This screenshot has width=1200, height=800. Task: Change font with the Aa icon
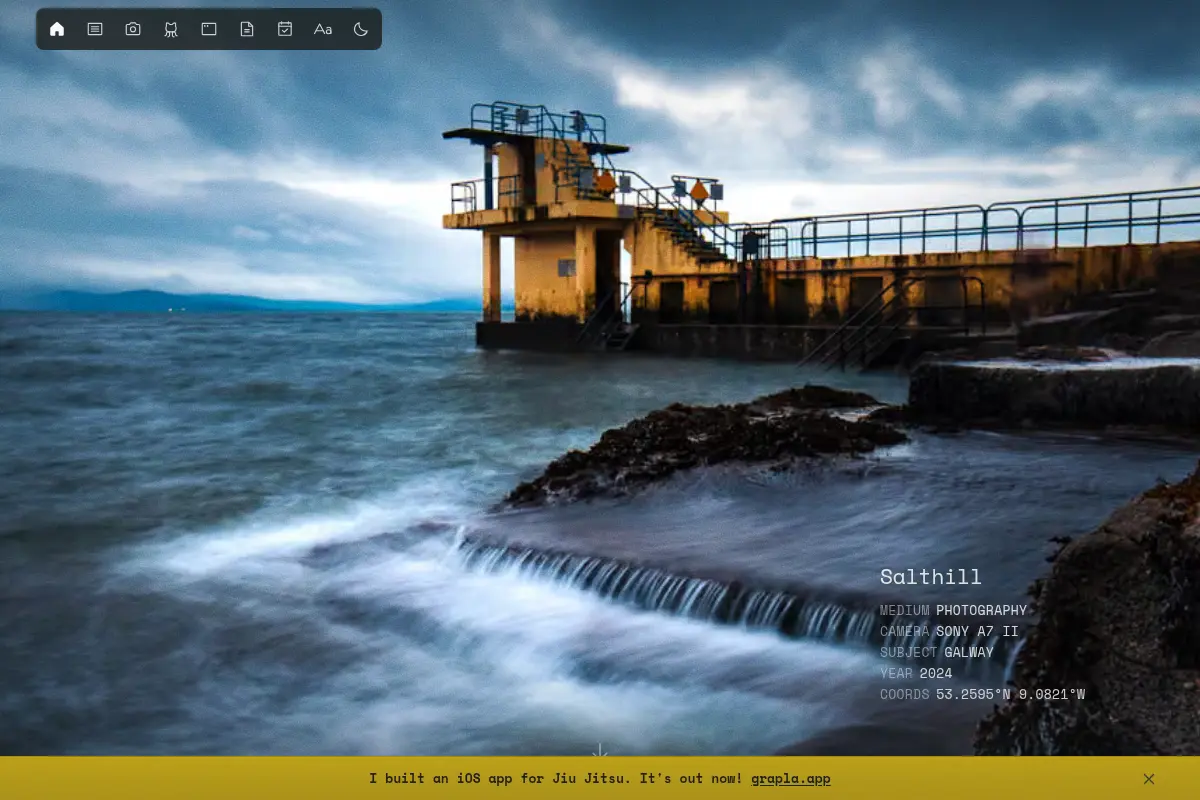pyautogui.click(x=323, y=29)
